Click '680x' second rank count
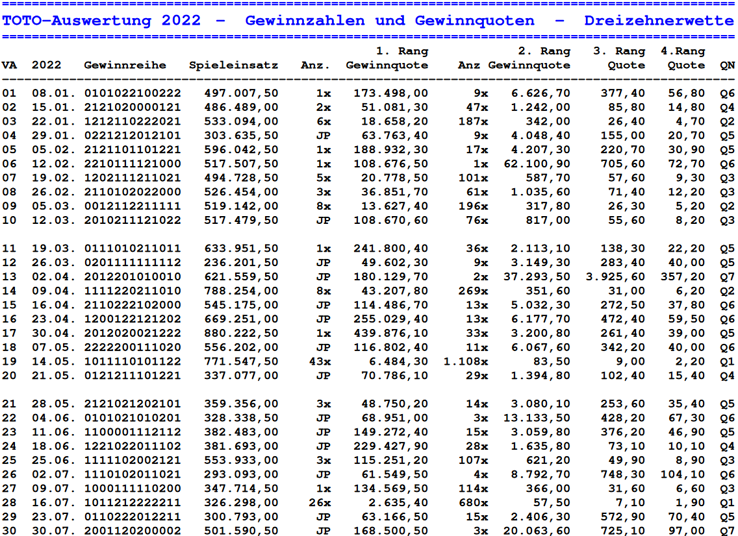Image resolution: width=738 pixels, height=536 pixels. tap(473, 503)
